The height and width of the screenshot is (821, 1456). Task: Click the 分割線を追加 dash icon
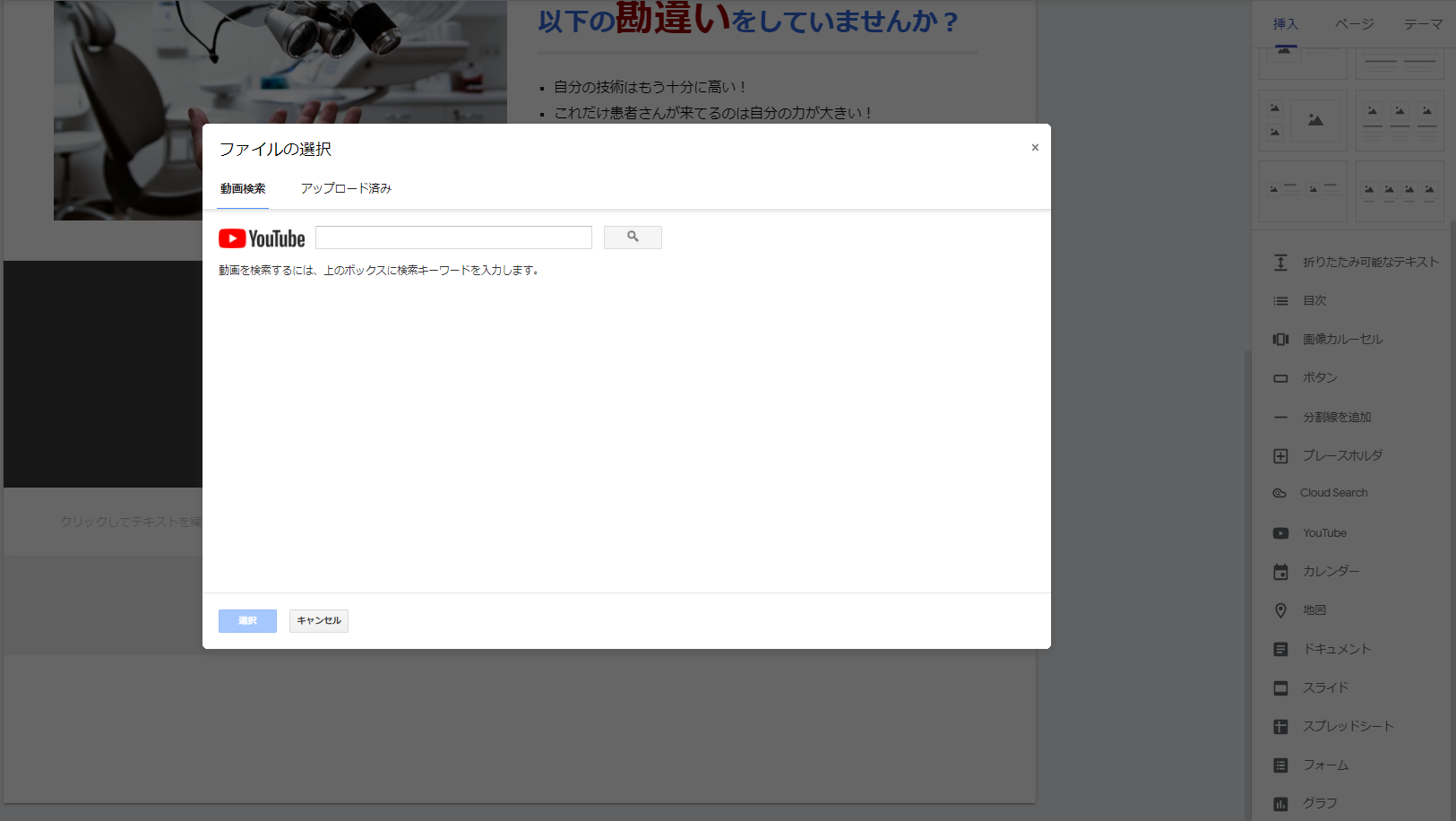coord(1280,417)
